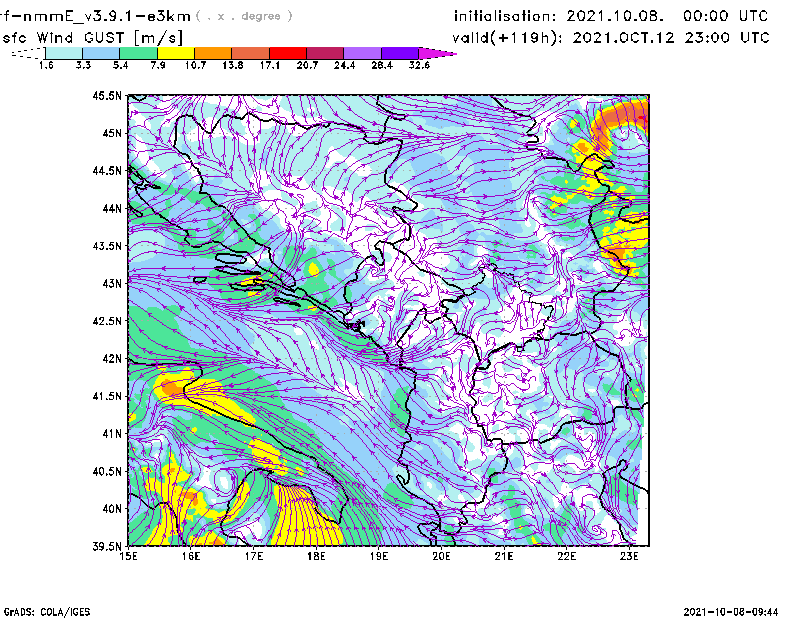Click the 43N latitude label
This screenshot has height=618, width=800.
(x=112, y=283)
